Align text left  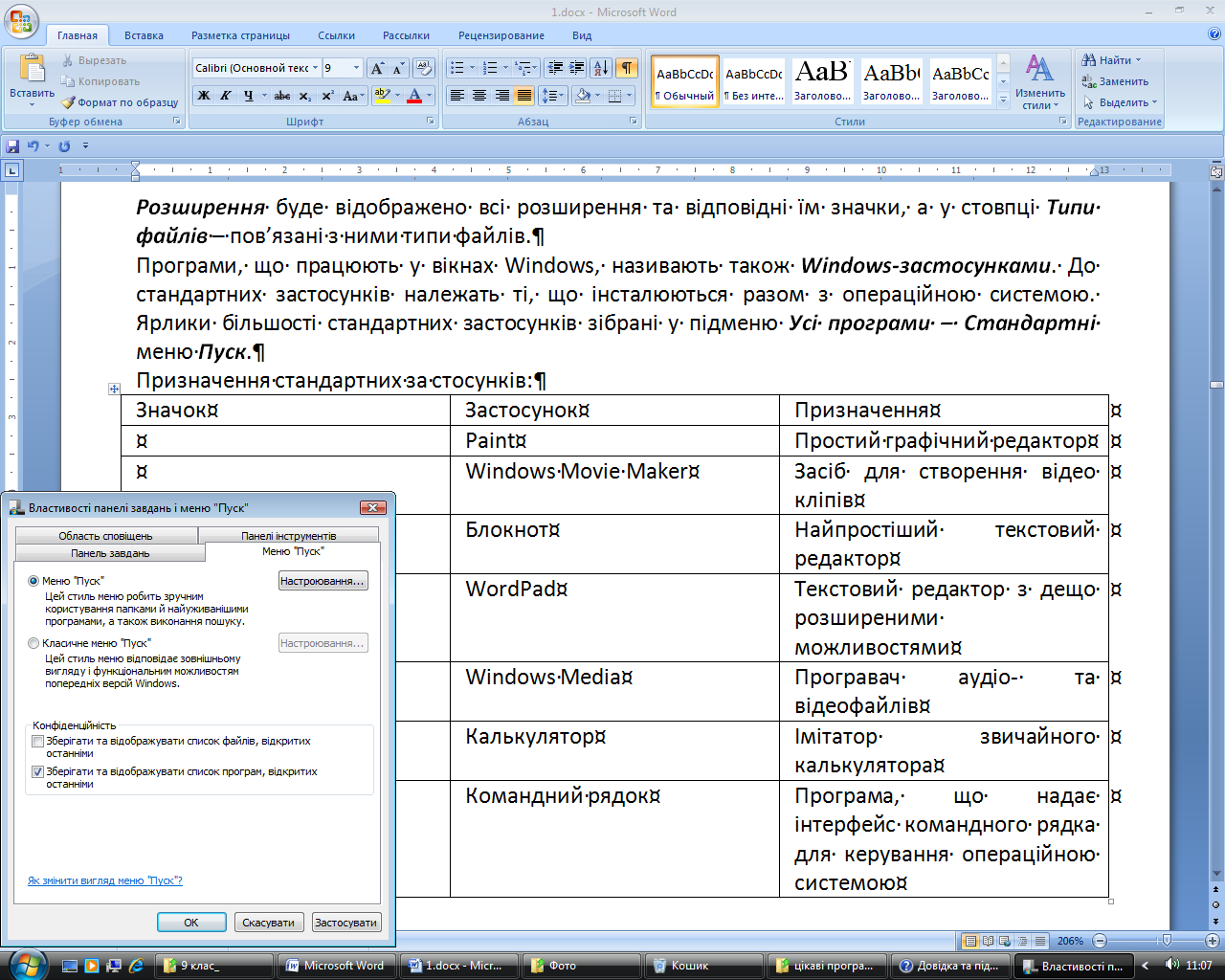(x=457, y=96)
